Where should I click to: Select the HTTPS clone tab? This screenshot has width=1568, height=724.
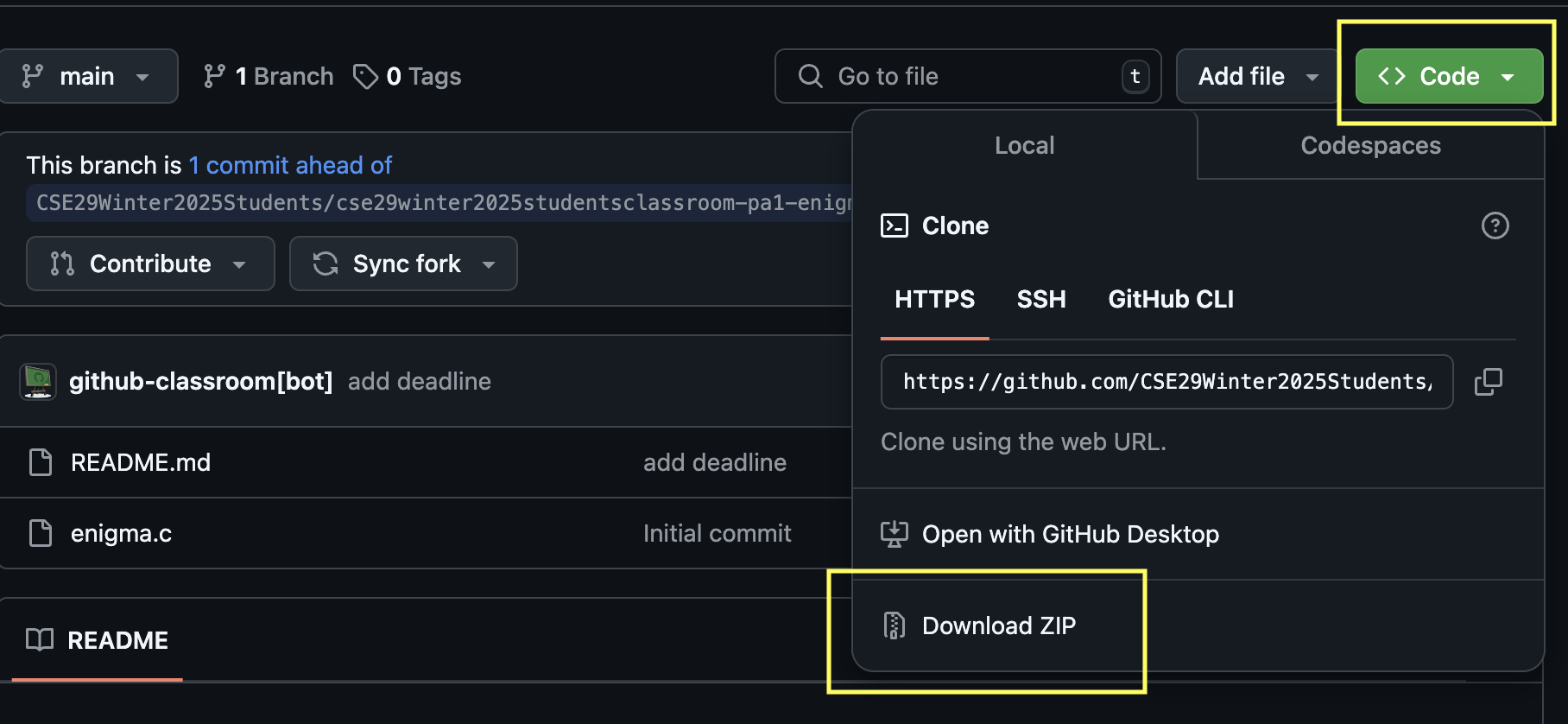pyautogui.click(x=934, y=299)
